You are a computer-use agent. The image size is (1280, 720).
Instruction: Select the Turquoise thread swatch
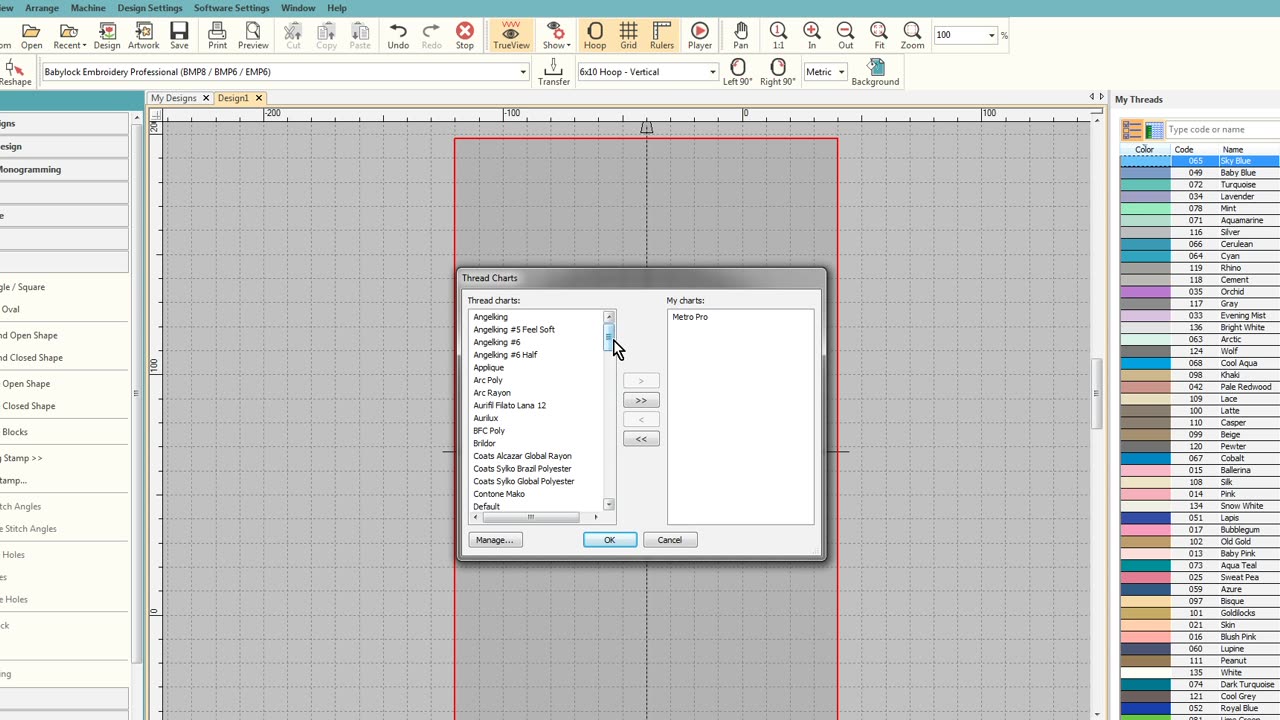click(x=1145, y=185)
